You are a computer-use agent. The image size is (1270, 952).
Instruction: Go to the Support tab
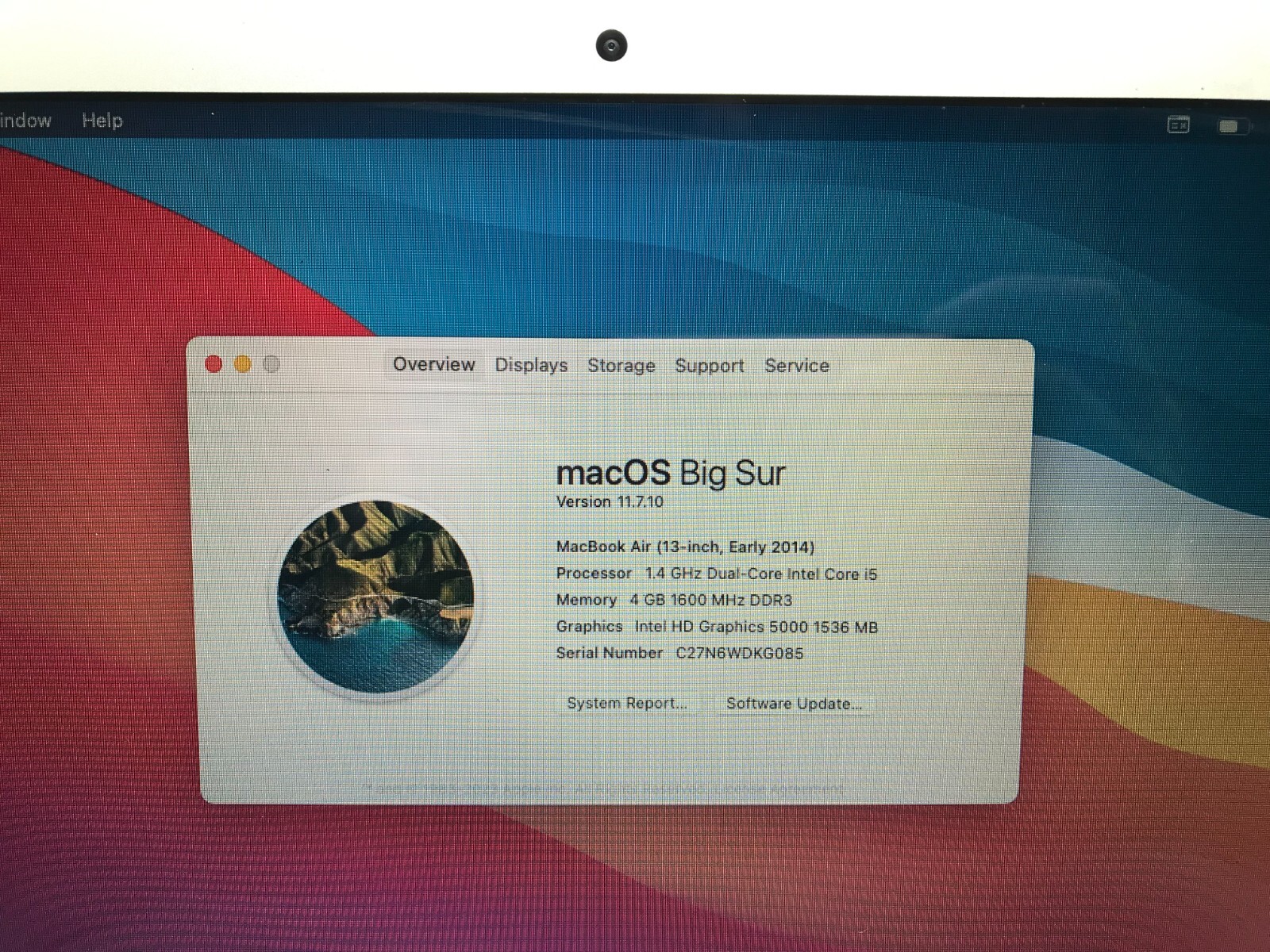click(710, 366)
